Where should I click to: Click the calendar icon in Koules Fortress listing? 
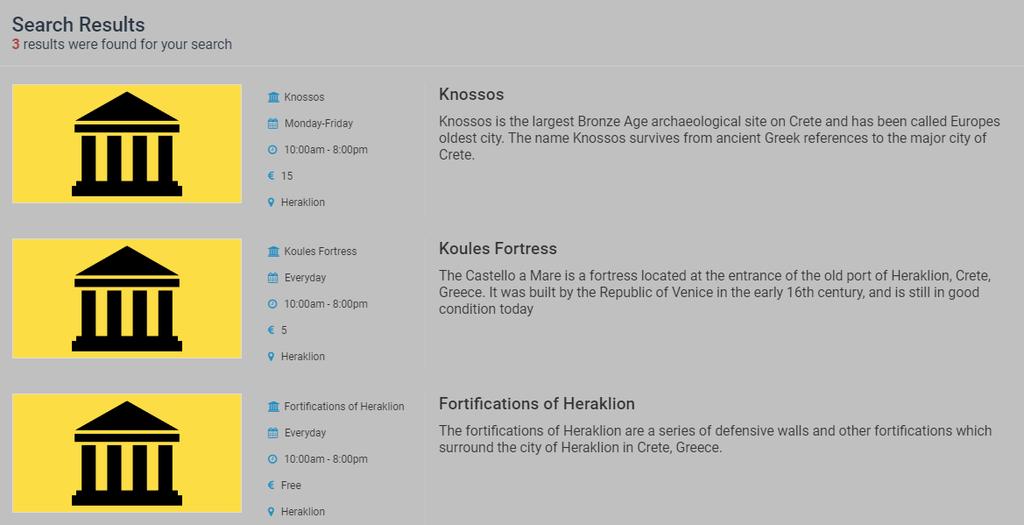273,278
